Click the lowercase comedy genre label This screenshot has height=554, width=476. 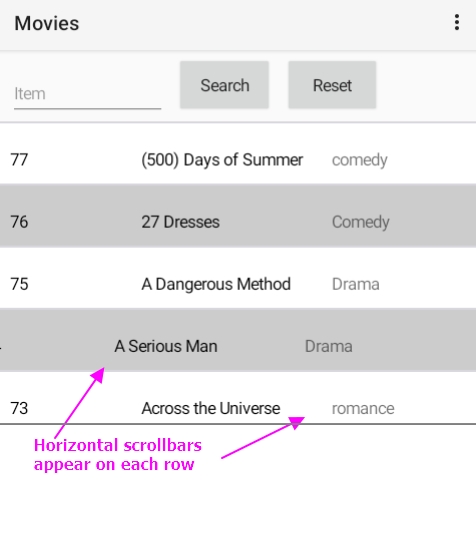point(360,160)
